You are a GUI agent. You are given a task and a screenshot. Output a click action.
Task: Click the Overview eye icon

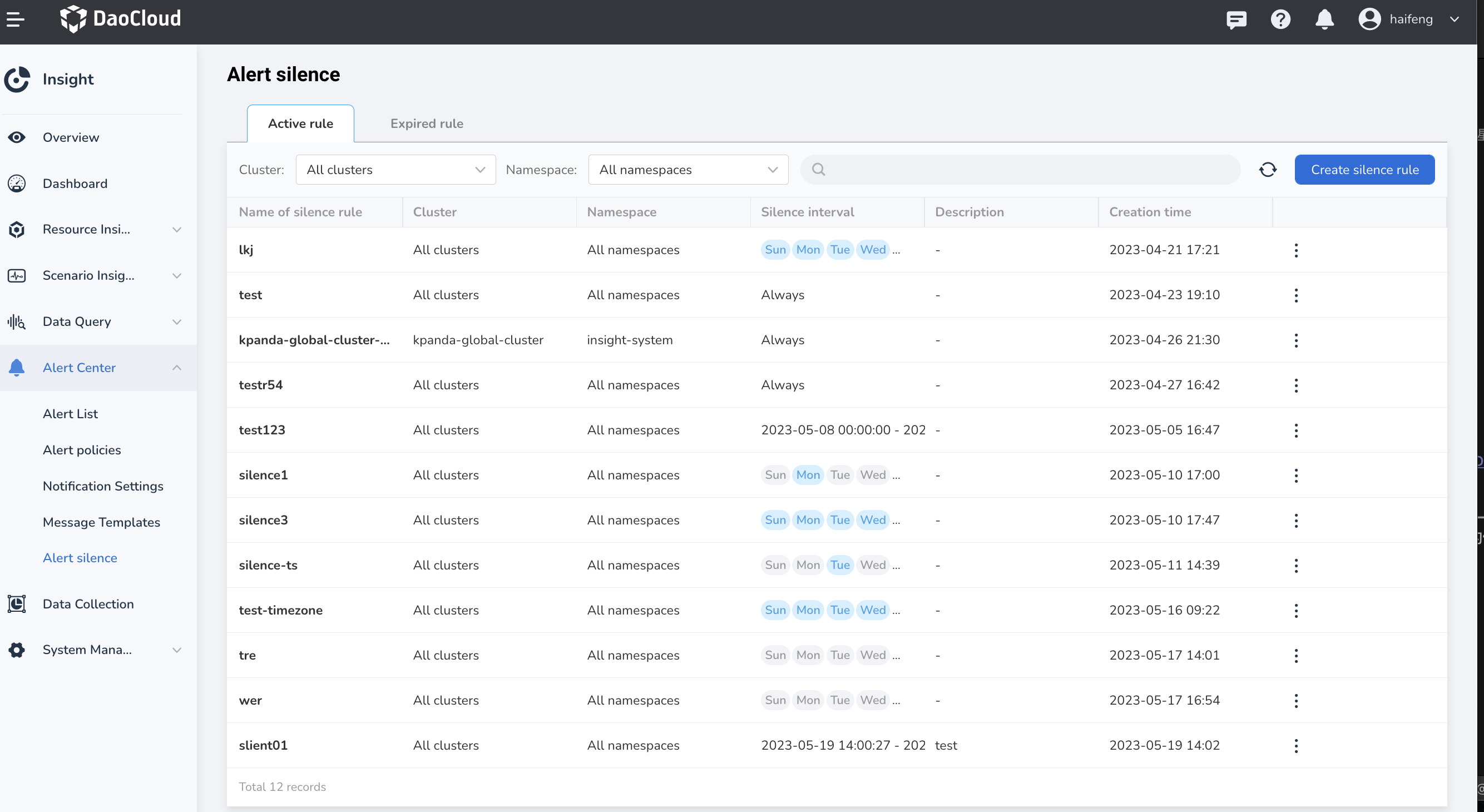[x=17, y=137]
